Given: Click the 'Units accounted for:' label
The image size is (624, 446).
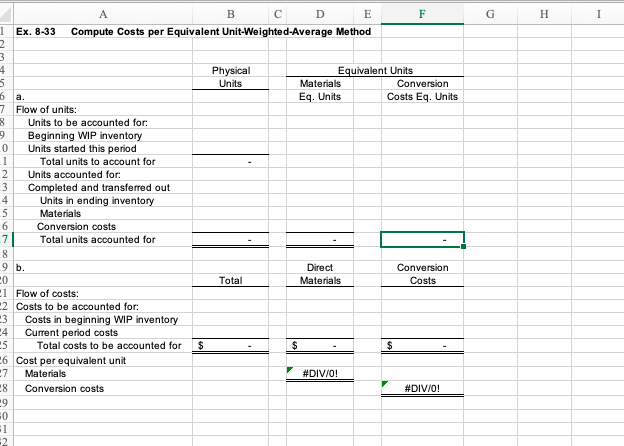Looking at the screenshot, I should tap(74, 175).
